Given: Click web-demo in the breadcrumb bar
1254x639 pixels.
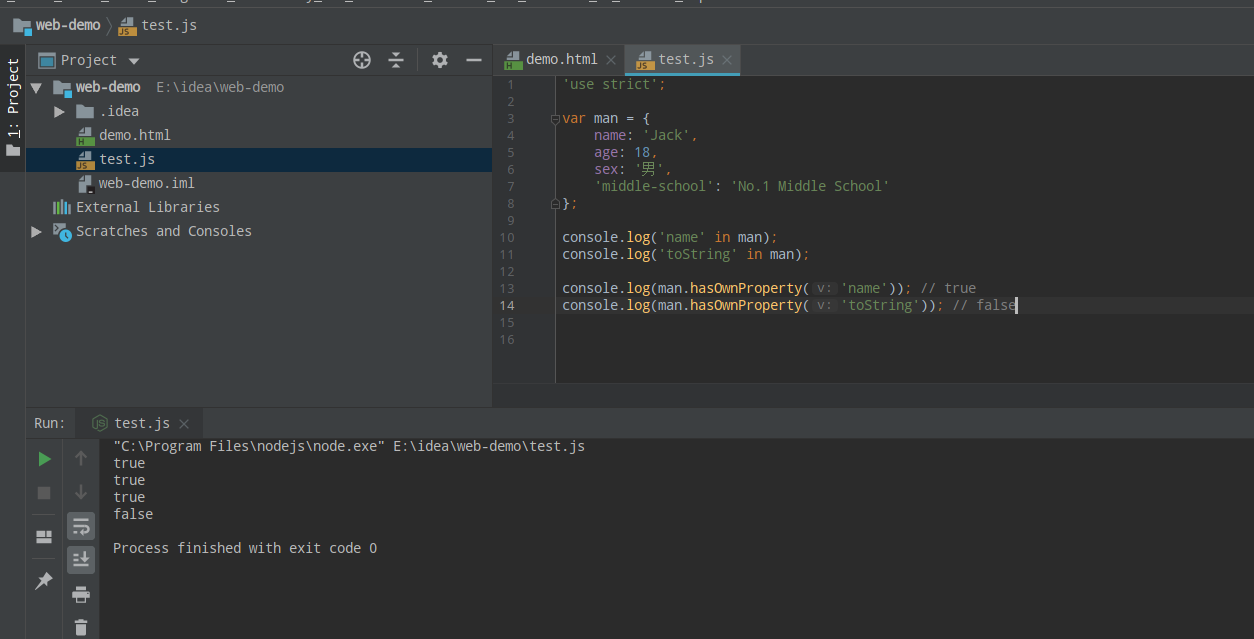Looking at the screenshot, I should pos(57,25).
